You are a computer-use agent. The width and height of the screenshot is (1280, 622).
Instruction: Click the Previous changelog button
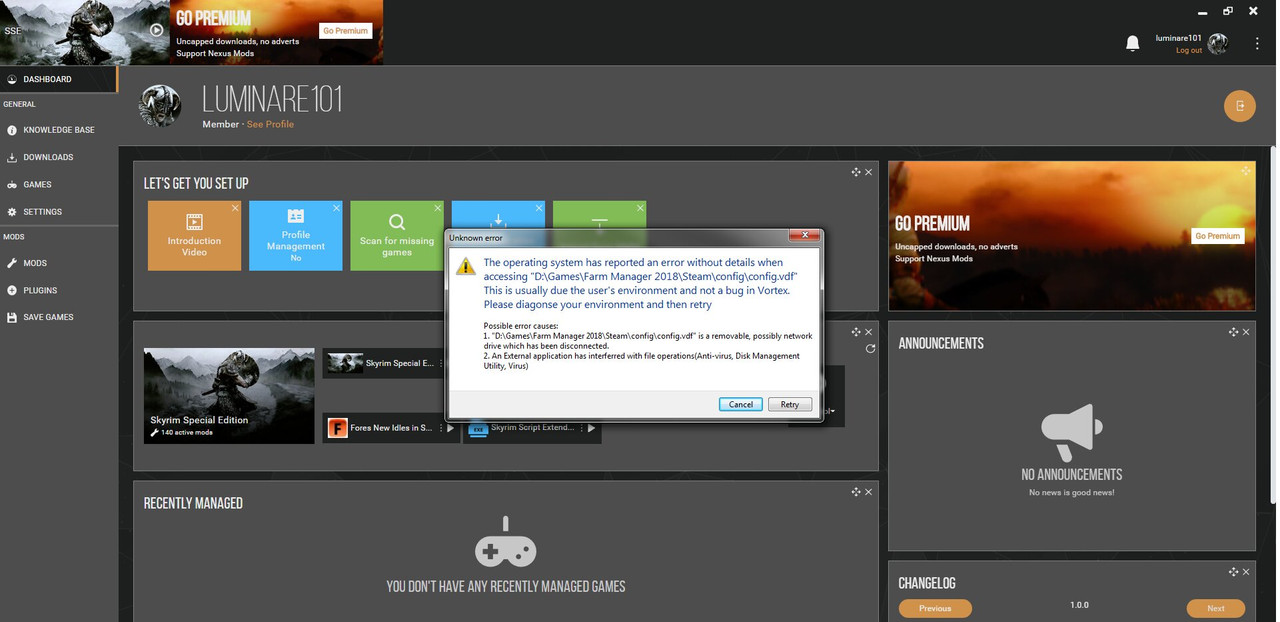[x=935, y=608]
